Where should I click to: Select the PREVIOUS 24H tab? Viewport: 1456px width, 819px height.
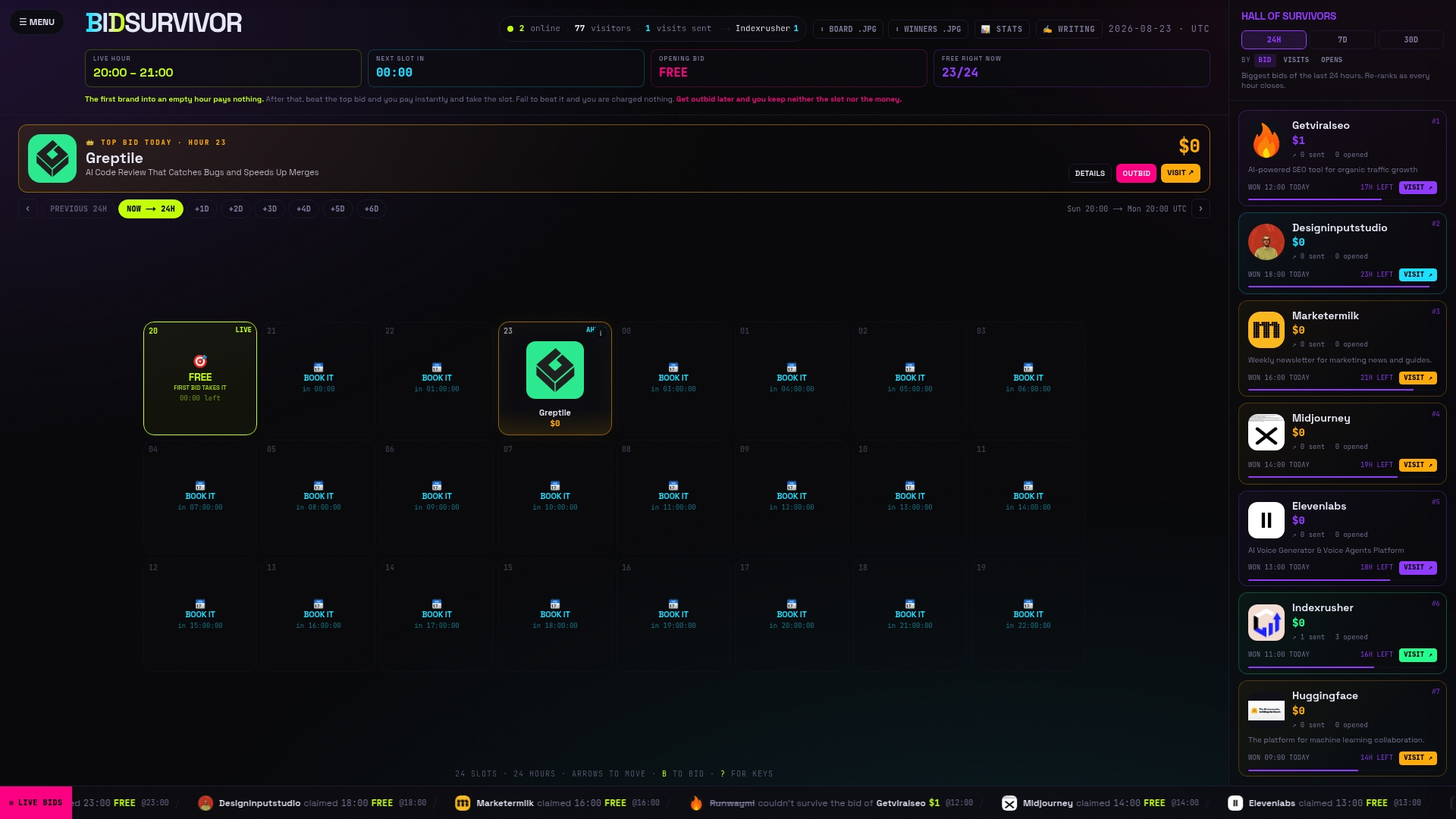78,209
